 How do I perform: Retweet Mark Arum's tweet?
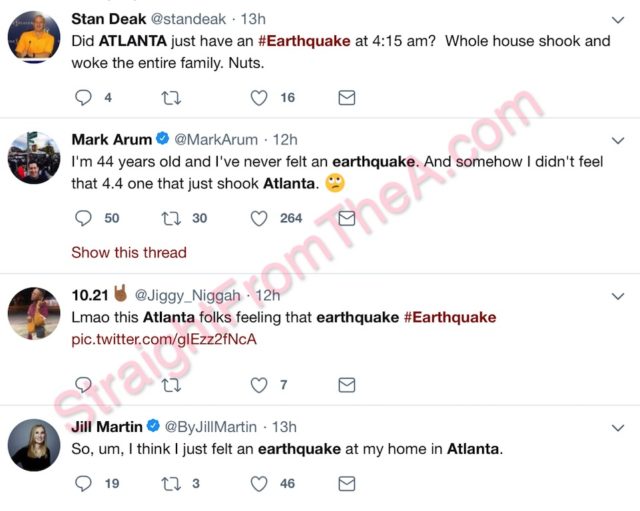coord(171,218)
